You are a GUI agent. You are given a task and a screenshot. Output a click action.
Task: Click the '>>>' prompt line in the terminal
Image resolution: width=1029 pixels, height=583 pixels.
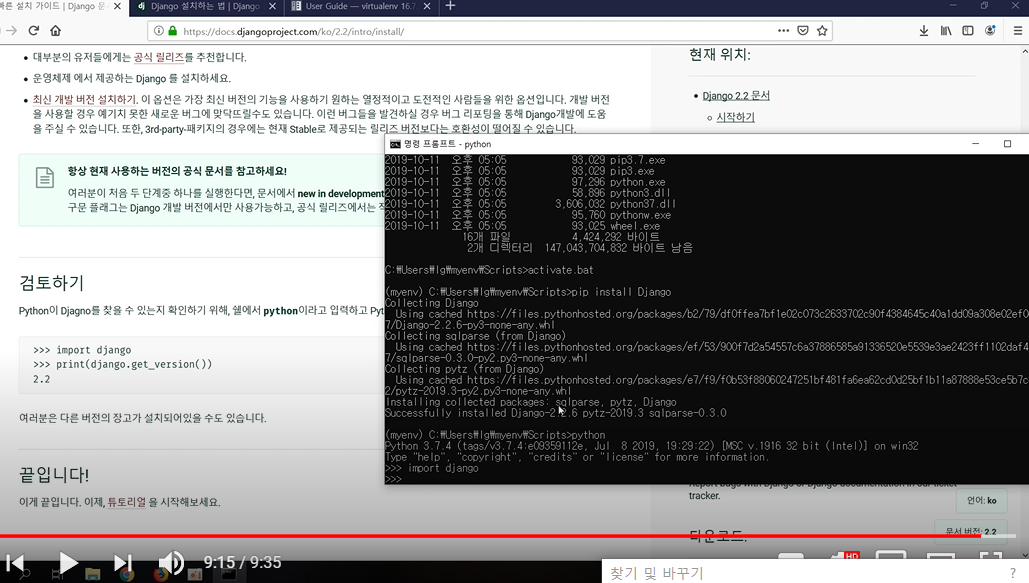(x=393, y=479)
